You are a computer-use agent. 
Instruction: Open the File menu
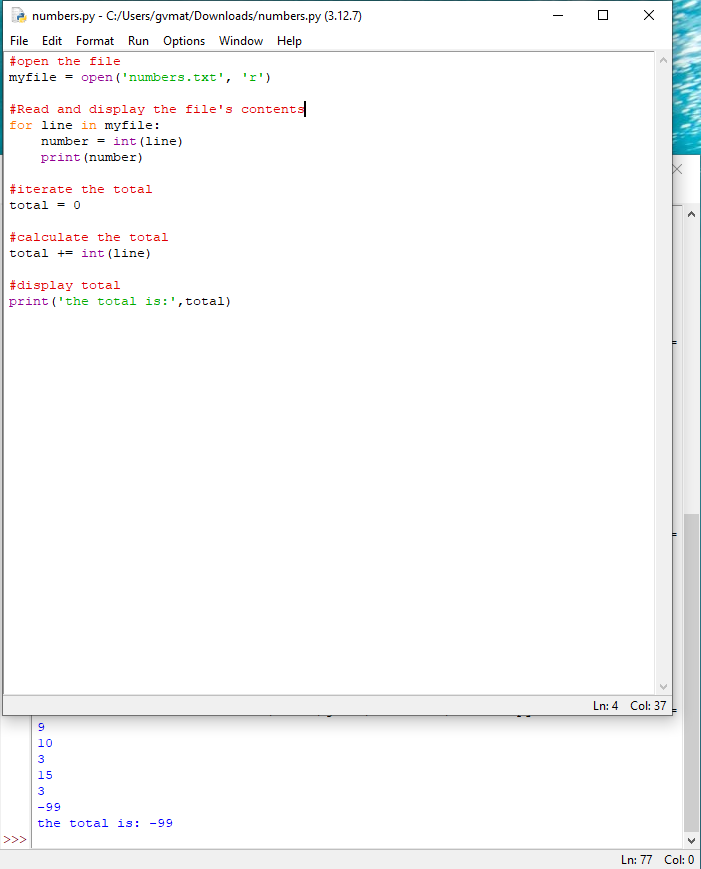[19, 41]
